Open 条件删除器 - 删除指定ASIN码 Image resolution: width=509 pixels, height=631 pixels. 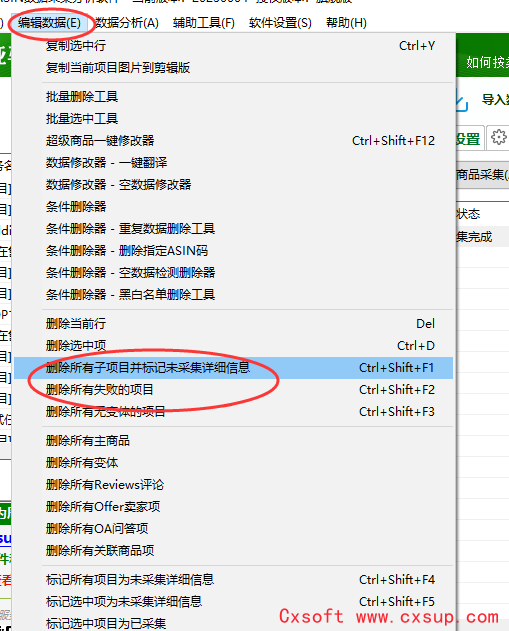233,251
